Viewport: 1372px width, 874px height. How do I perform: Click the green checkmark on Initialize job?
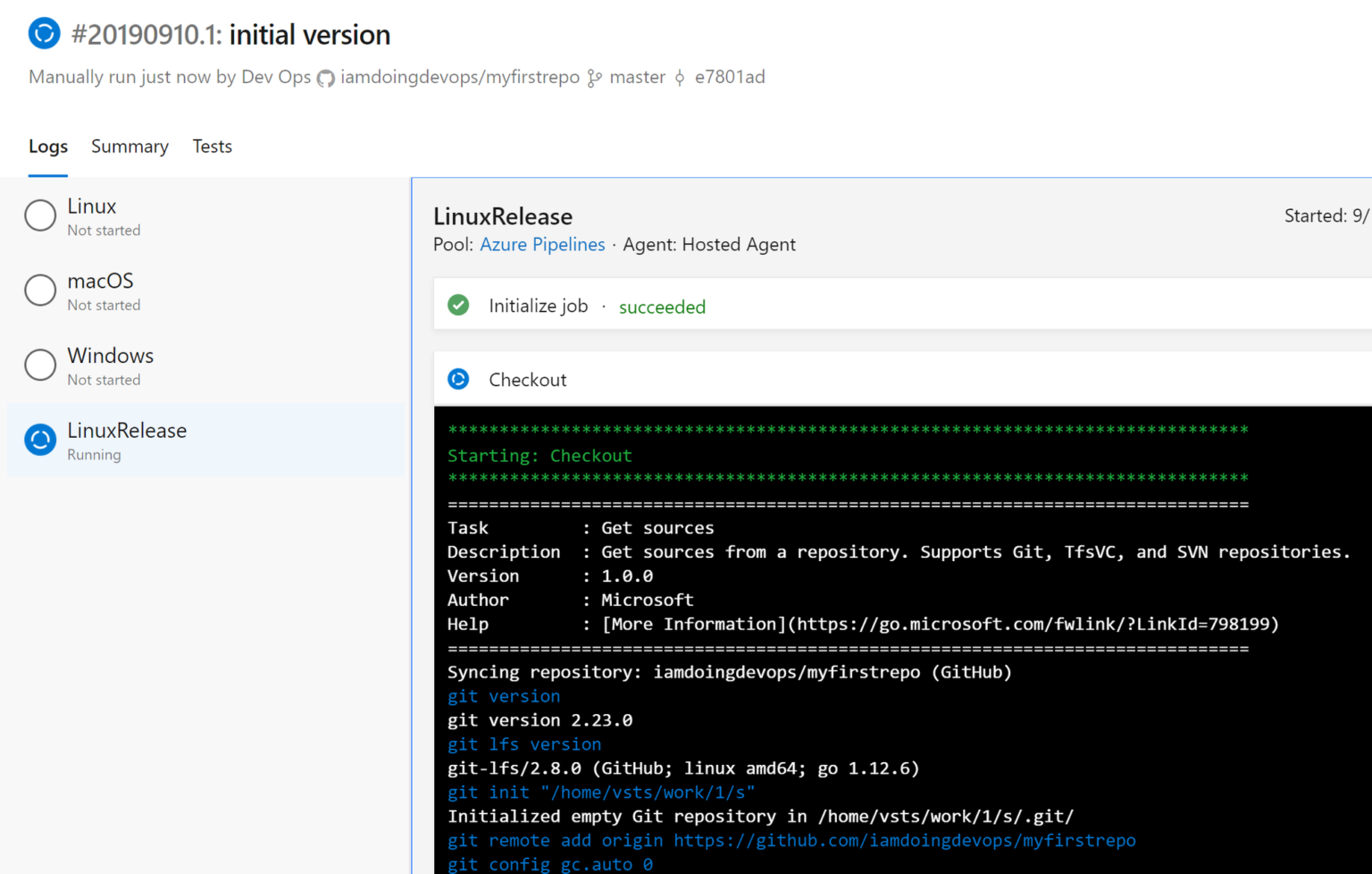click(458, 305)
